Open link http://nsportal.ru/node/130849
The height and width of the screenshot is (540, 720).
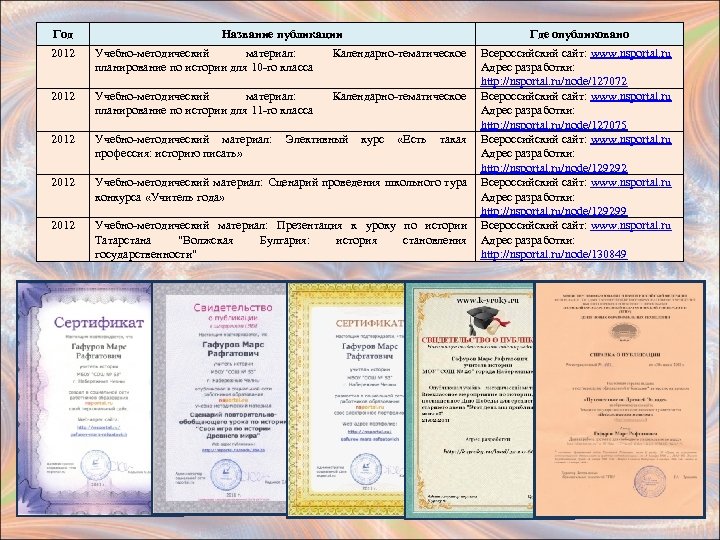(x=554, y=254)
